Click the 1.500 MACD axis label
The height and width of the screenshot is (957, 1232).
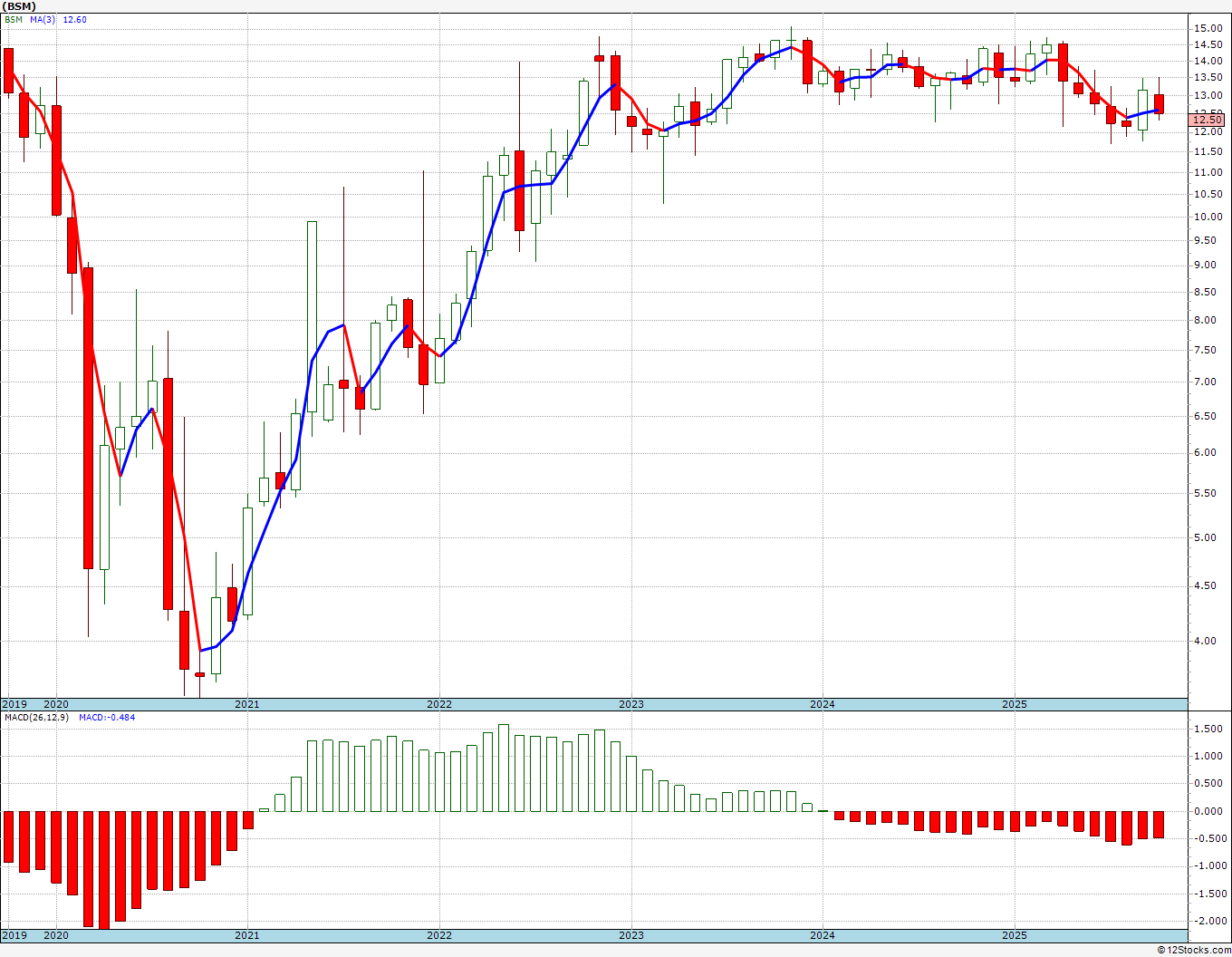(1208, 729)
